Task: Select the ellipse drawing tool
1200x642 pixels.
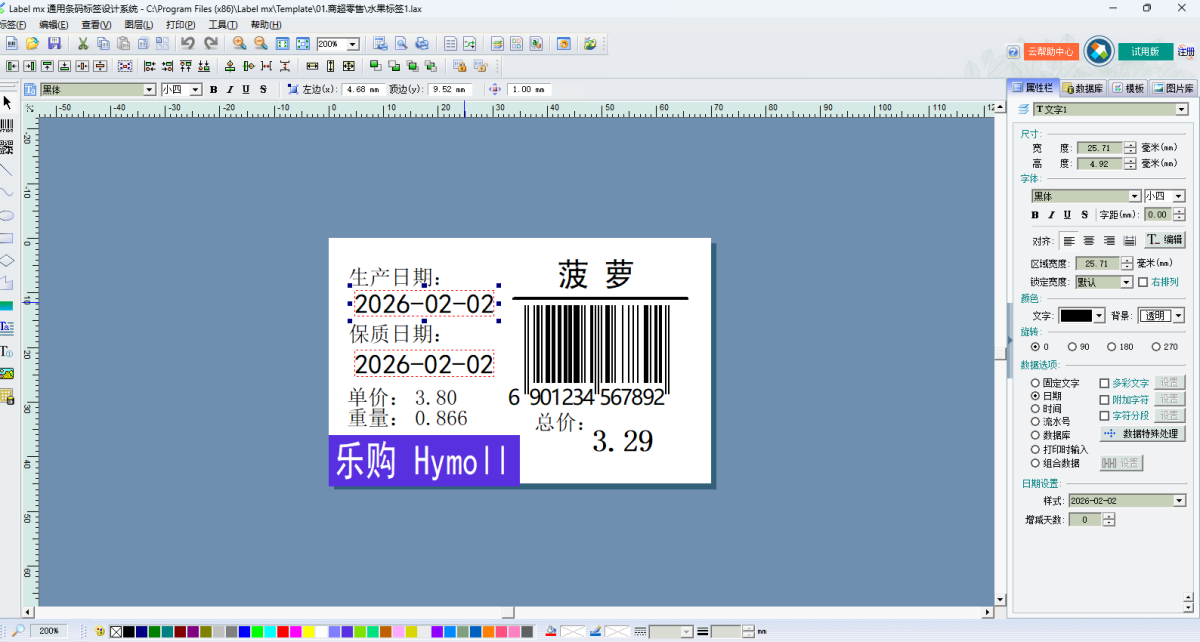Action: click(6, 215)
